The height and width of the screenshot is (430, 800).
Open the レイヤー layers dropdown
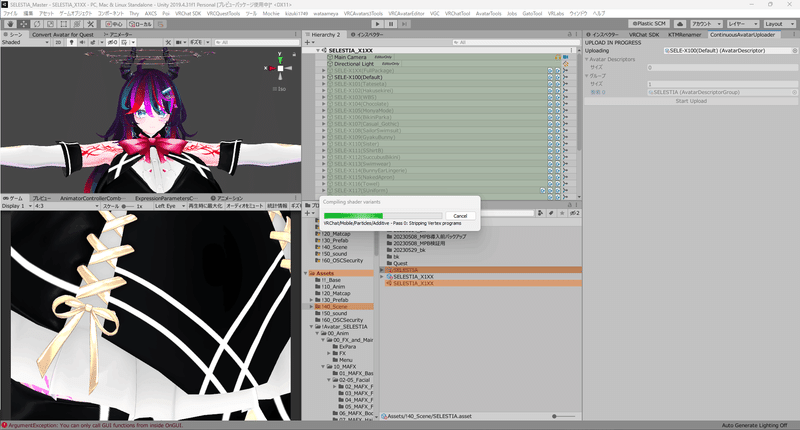[x=743, y=24]
